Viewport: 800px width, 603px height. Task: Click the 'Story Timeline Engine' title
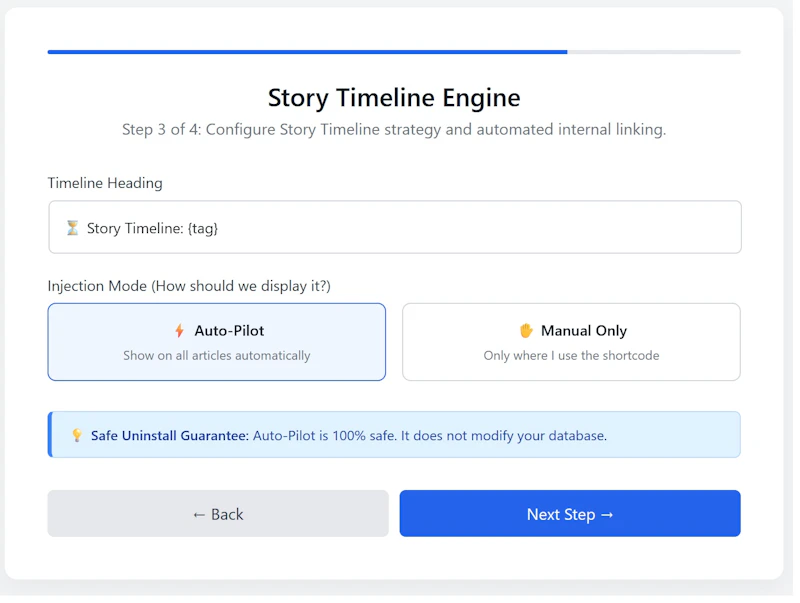click(394, 97)
